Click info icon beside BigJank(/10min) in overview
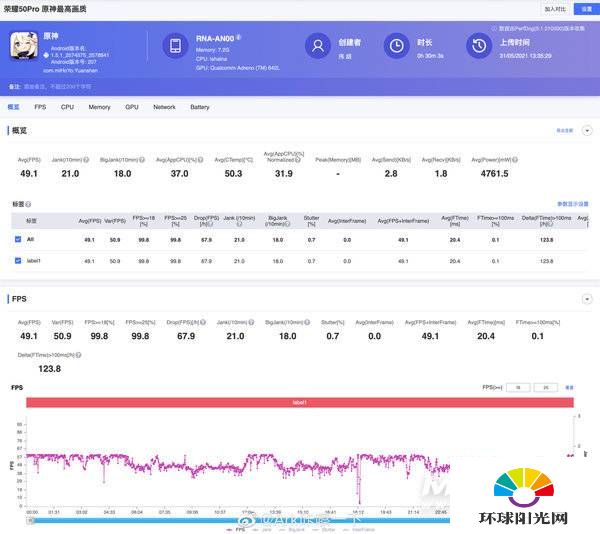This screenshot has width=600, height=534. tap(142, 160)
